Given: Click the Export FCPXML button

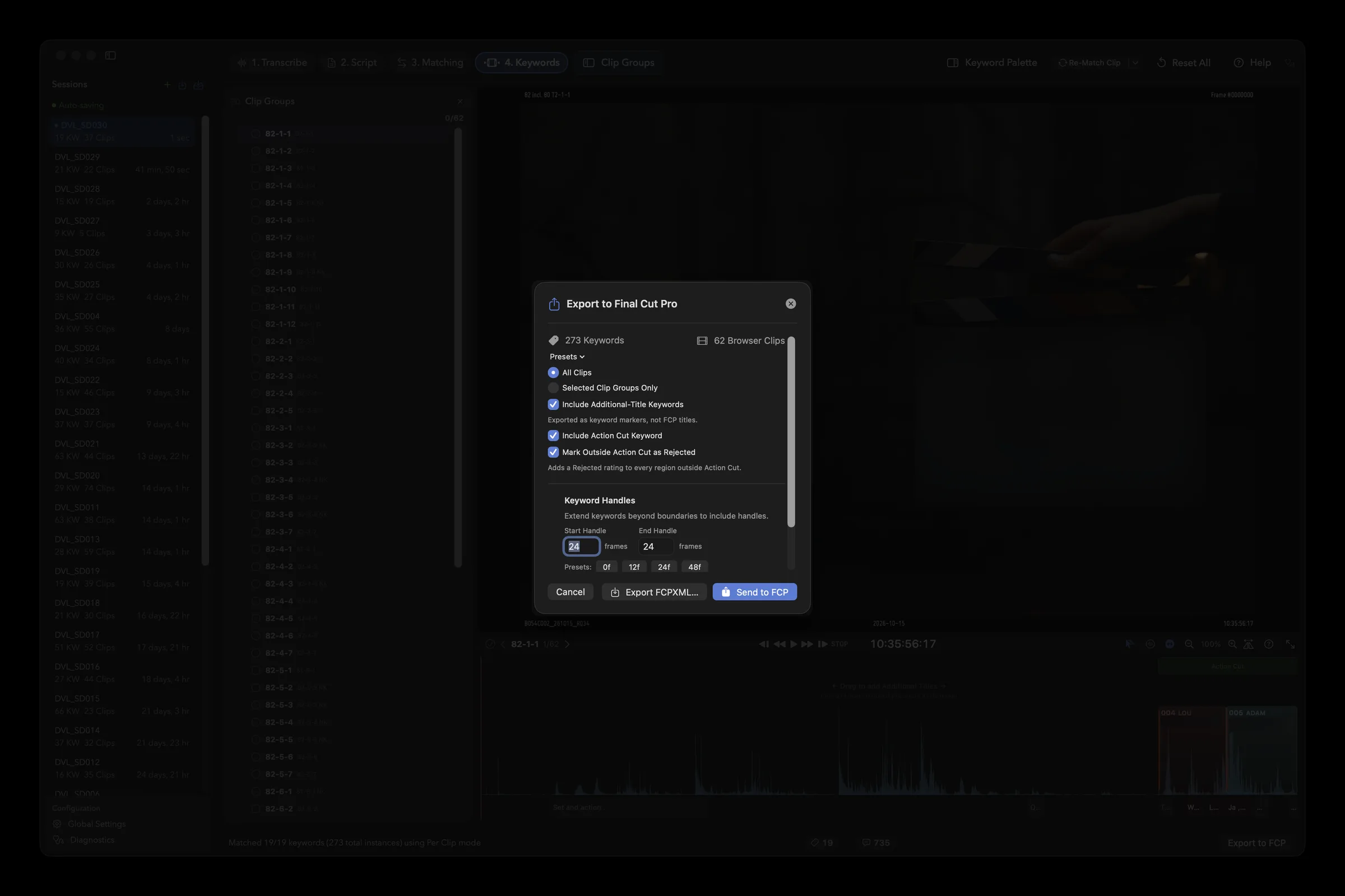Looking at the screenshot, I should point(653,592).
